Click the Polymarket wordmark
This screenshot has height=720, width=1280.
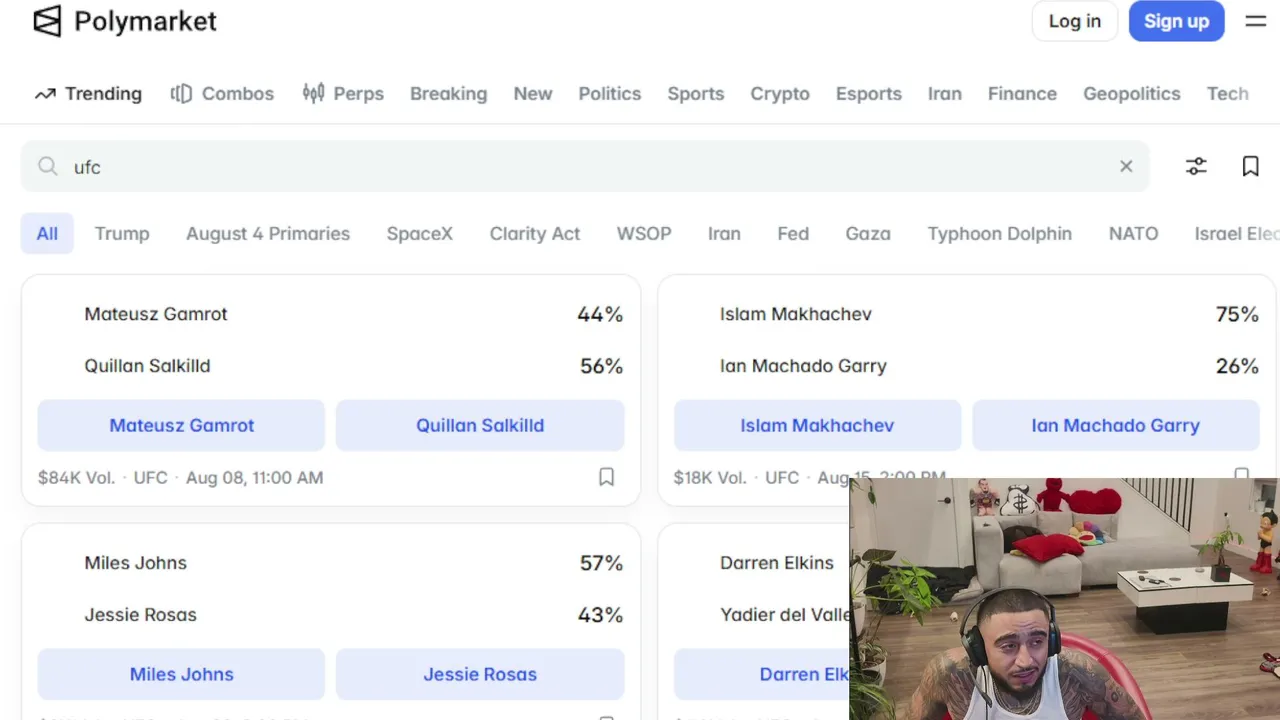pyautogui.click(x=146, y=21)
